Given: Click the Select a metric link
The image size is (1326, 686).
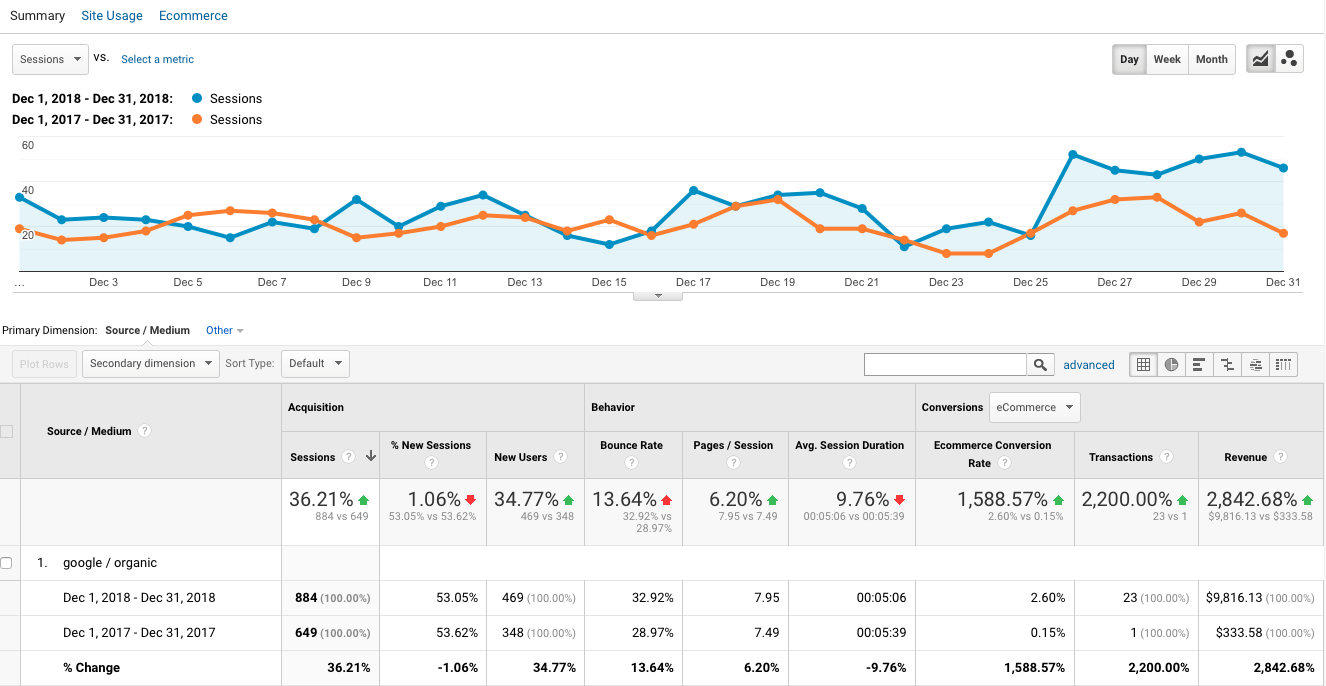Looking at the screenshot, I should coord(157,59).
